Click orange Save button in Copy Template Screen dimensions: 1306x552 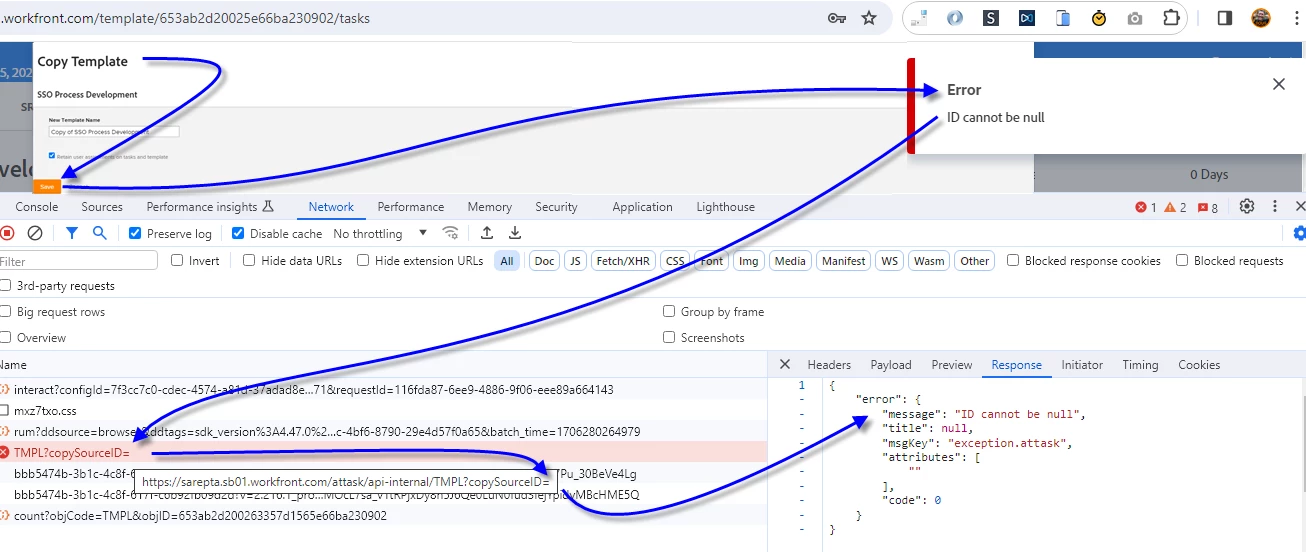pos(46,186)
